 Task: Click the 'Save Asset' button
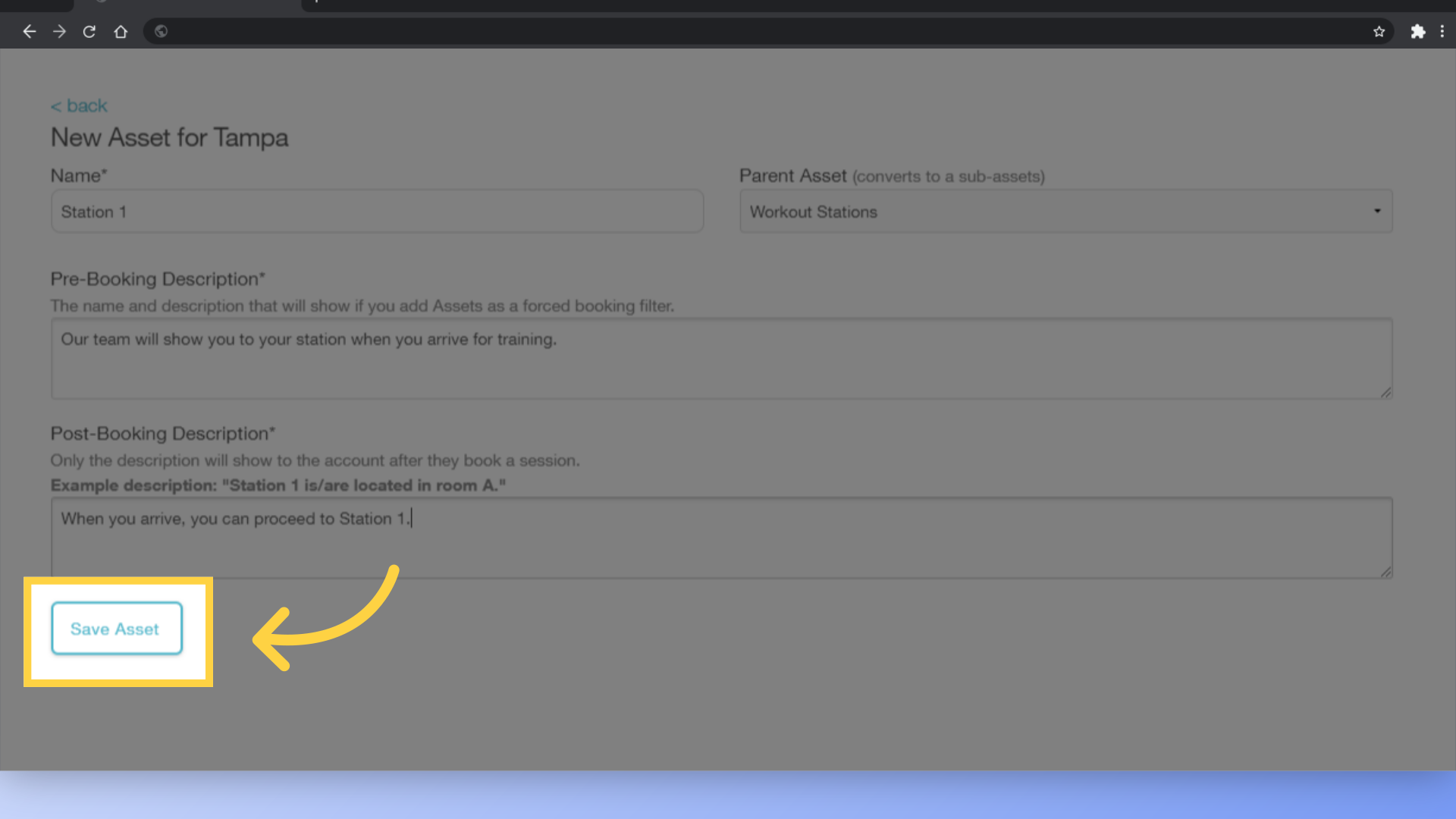point(115,629)
